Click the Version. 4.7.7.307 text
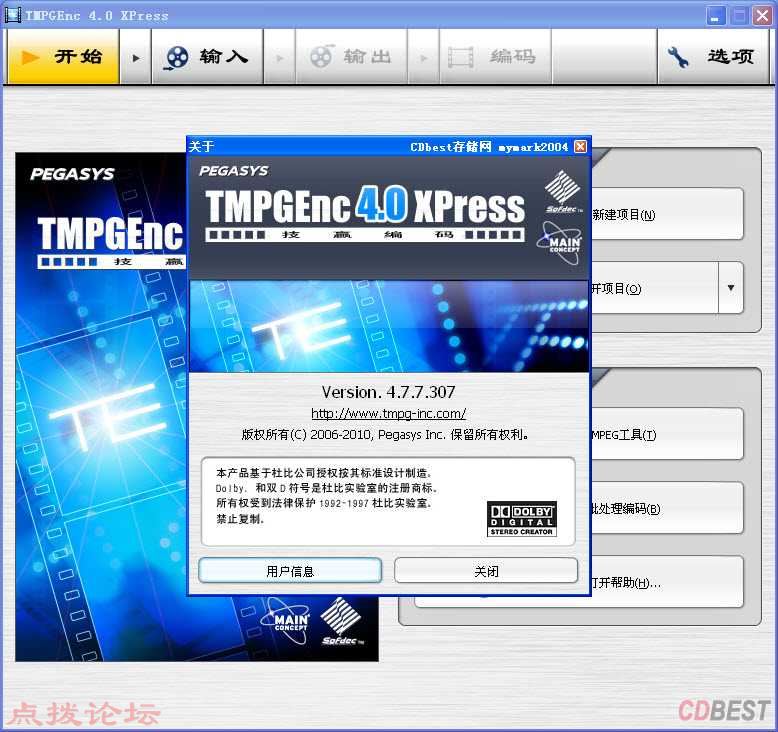Viewport: 778px width, 732px height. click(388, 392)
